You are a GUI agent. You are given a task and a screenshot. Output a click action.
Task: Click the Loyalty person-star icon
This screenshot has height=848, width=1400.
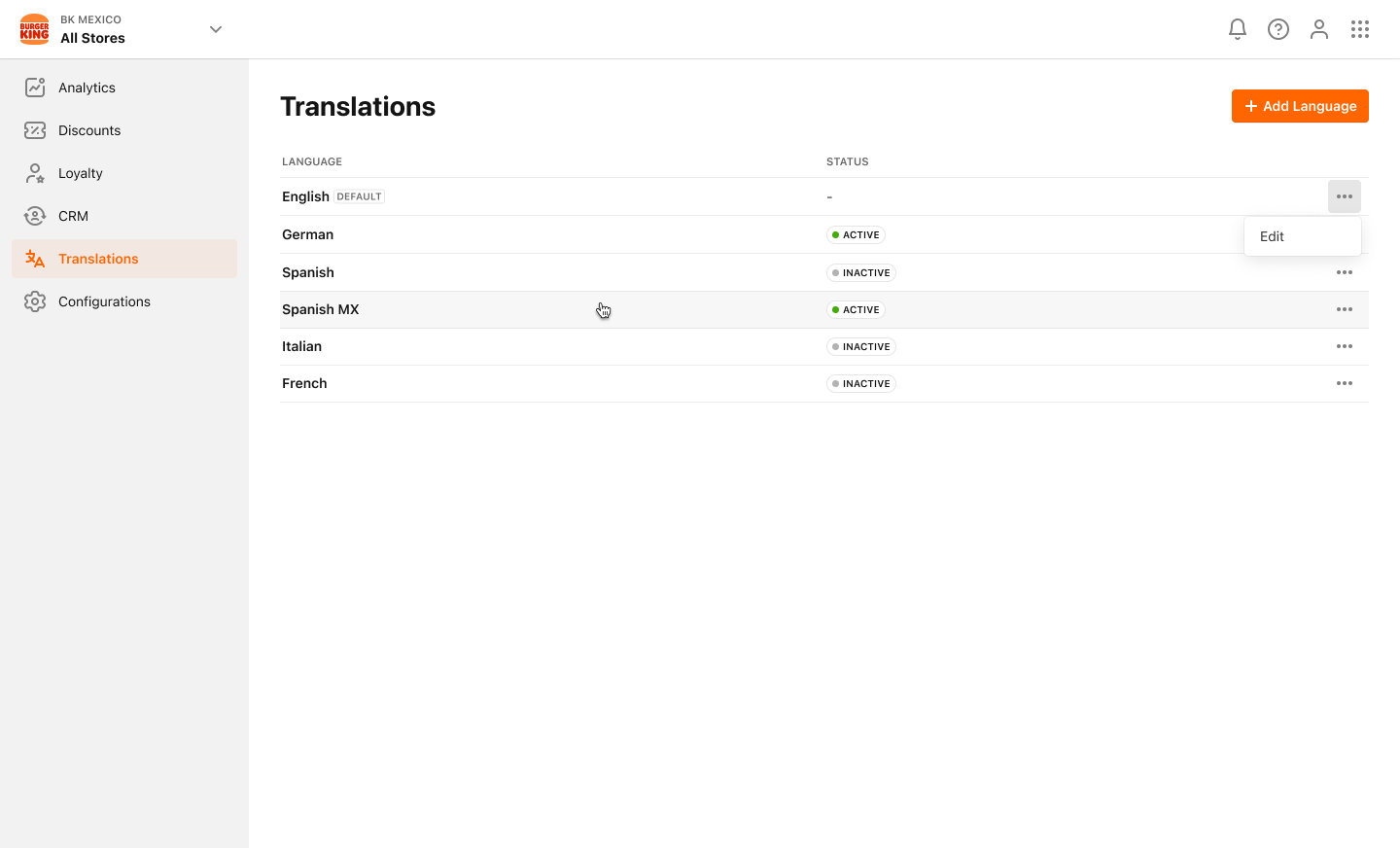[x=35, y=173]
